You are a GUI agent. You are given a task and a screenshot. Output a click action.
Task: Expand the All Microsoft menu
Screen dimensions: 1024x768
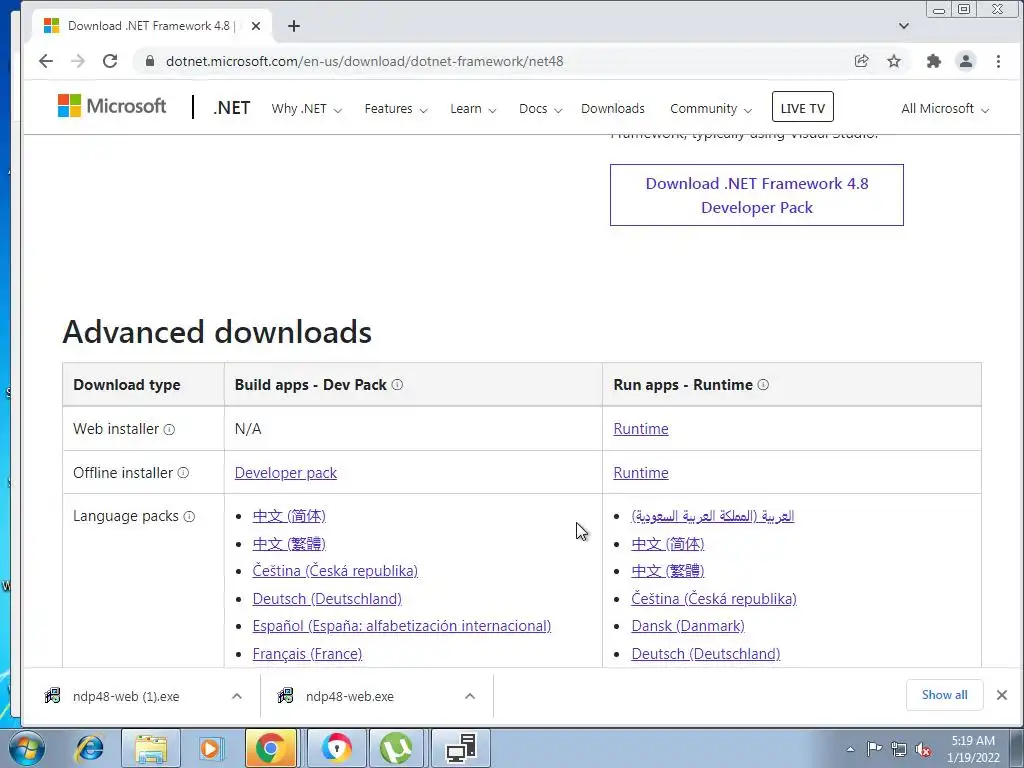[945, 109]
